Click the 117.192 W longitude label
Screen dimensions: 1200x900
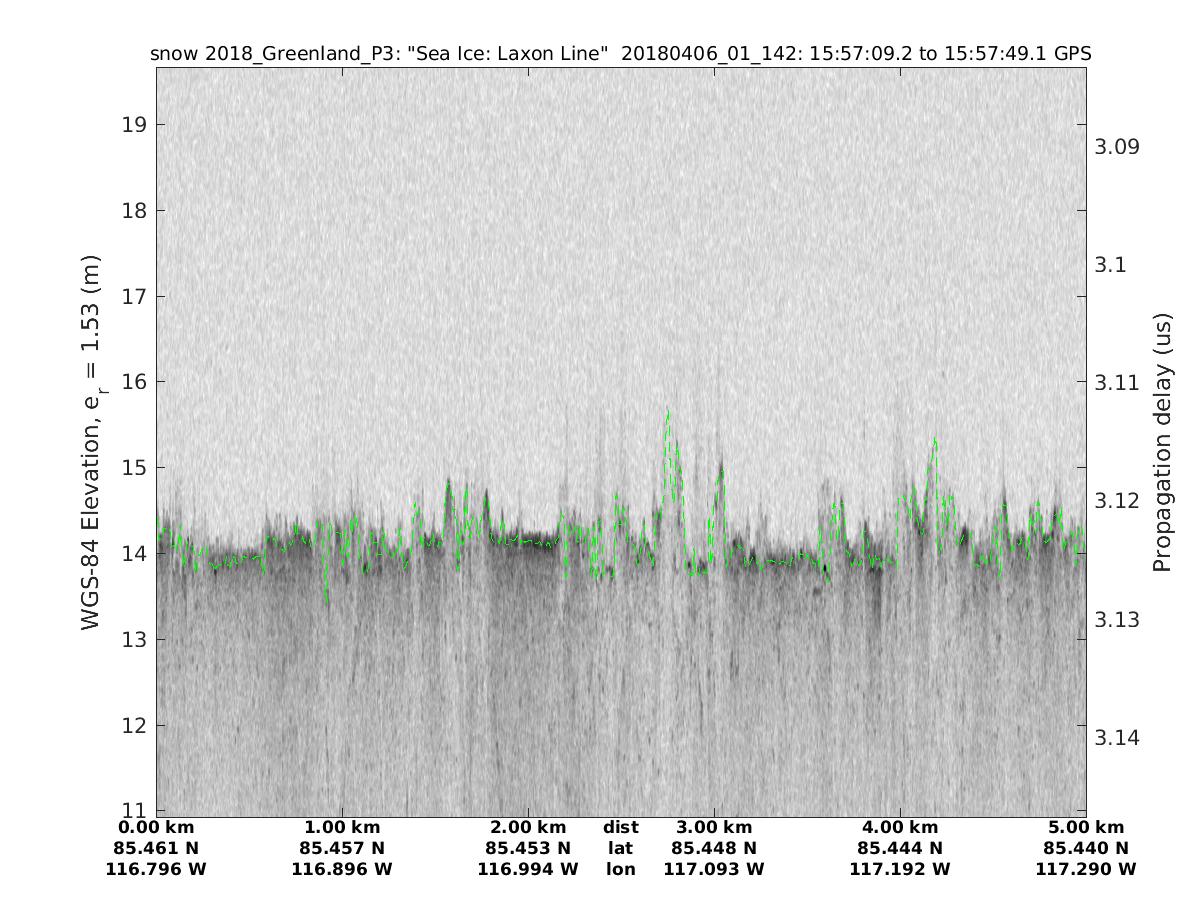(x=900, y=870)
